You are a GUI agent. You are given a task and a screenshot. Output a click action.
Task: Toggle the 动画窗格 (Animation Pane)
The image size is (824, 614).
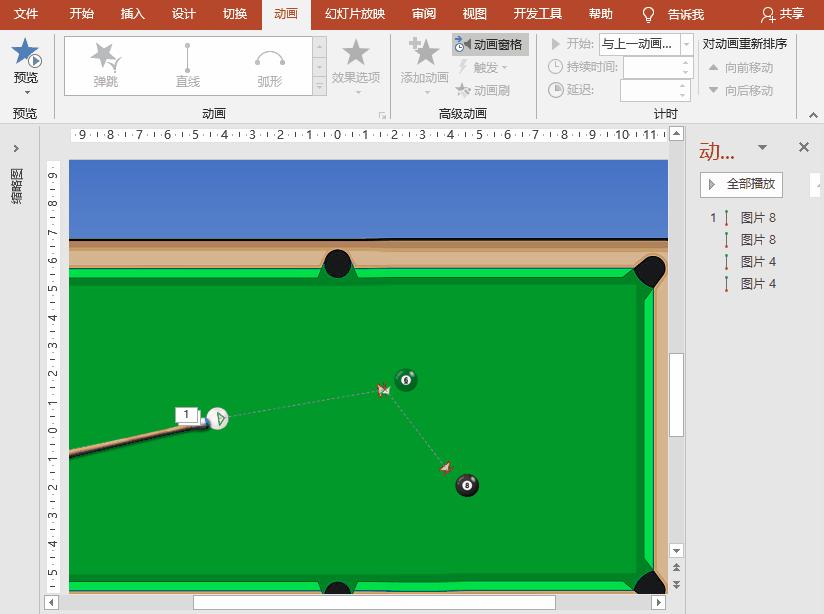coord(489,45)
